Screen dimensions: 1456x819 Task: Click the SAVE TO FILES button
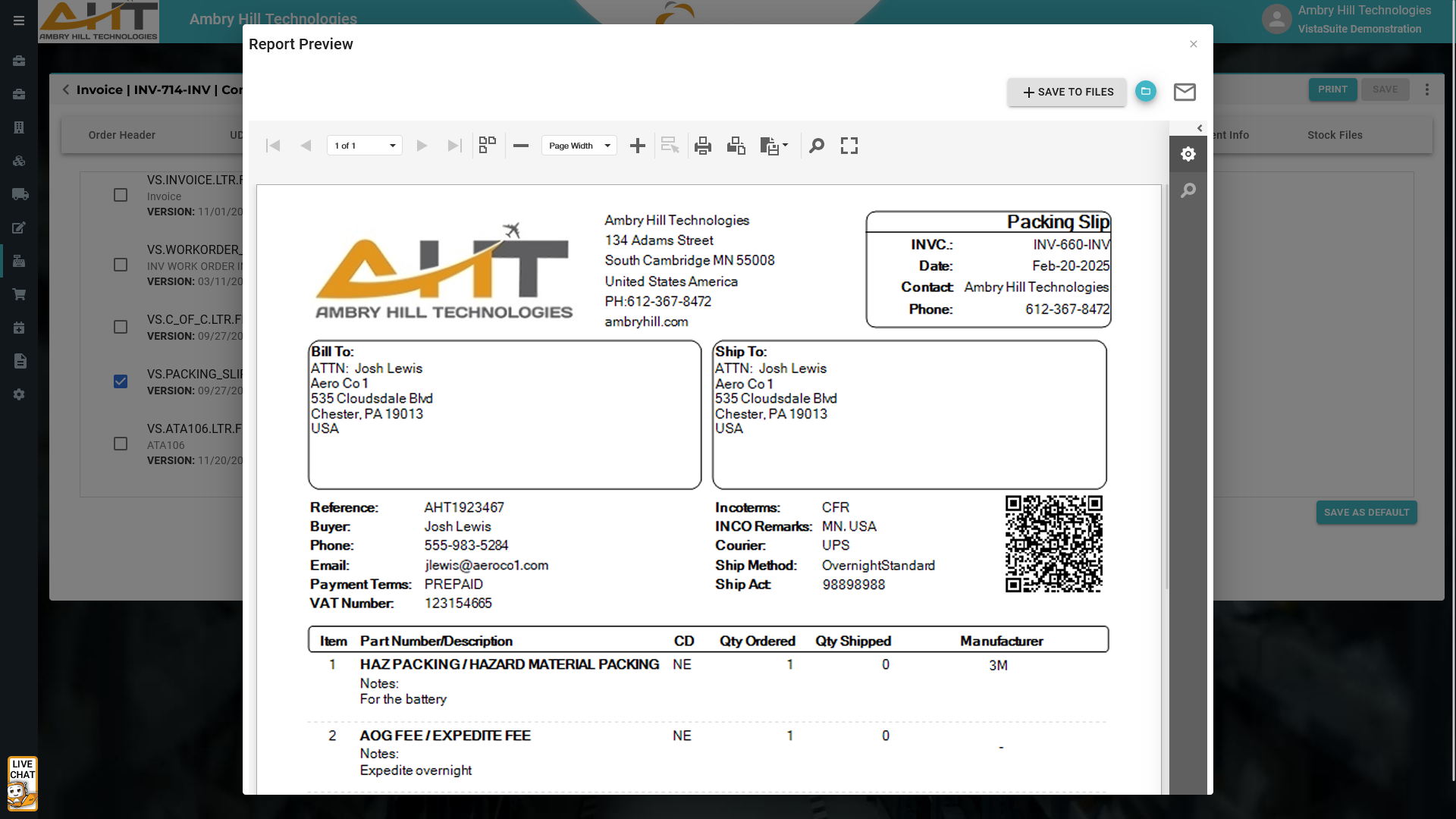1067,92
